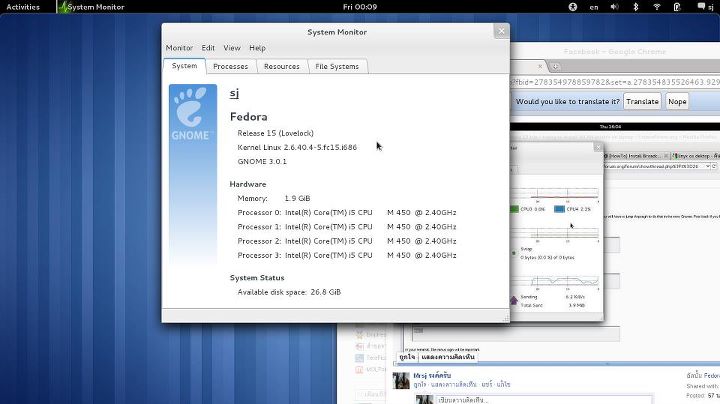Screen dimensions: 720x404
Task: Open the Edit menu
Action: (x=208, y=48)
